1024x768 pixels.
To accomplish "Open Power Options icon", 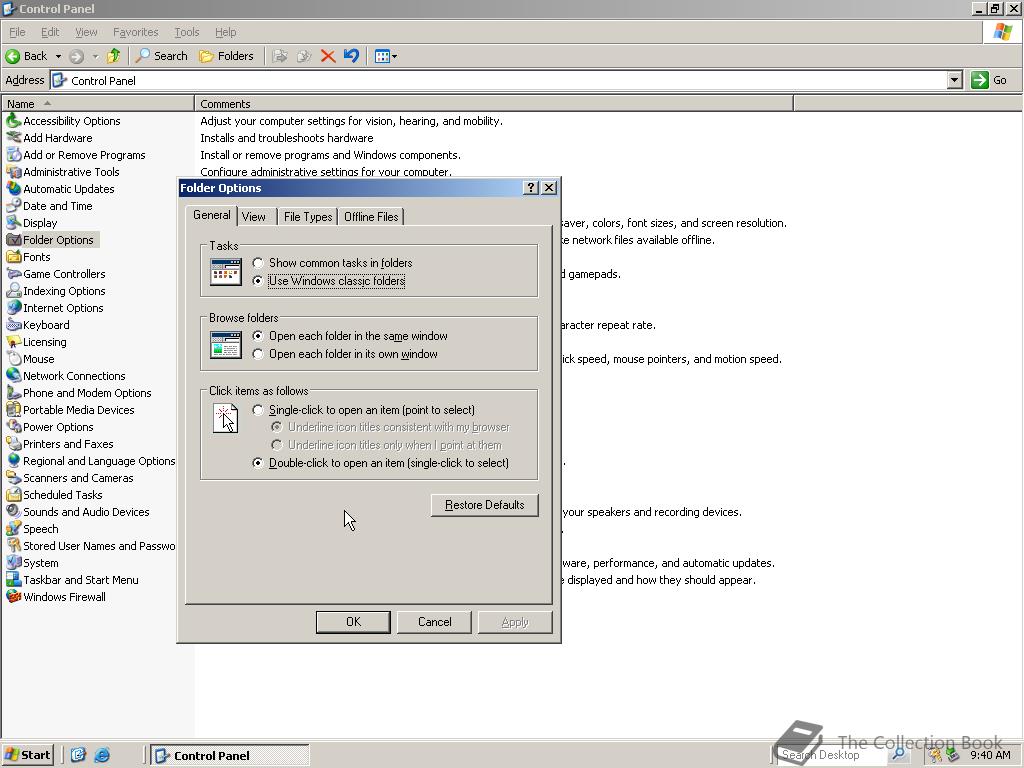I will coord(14,426).
